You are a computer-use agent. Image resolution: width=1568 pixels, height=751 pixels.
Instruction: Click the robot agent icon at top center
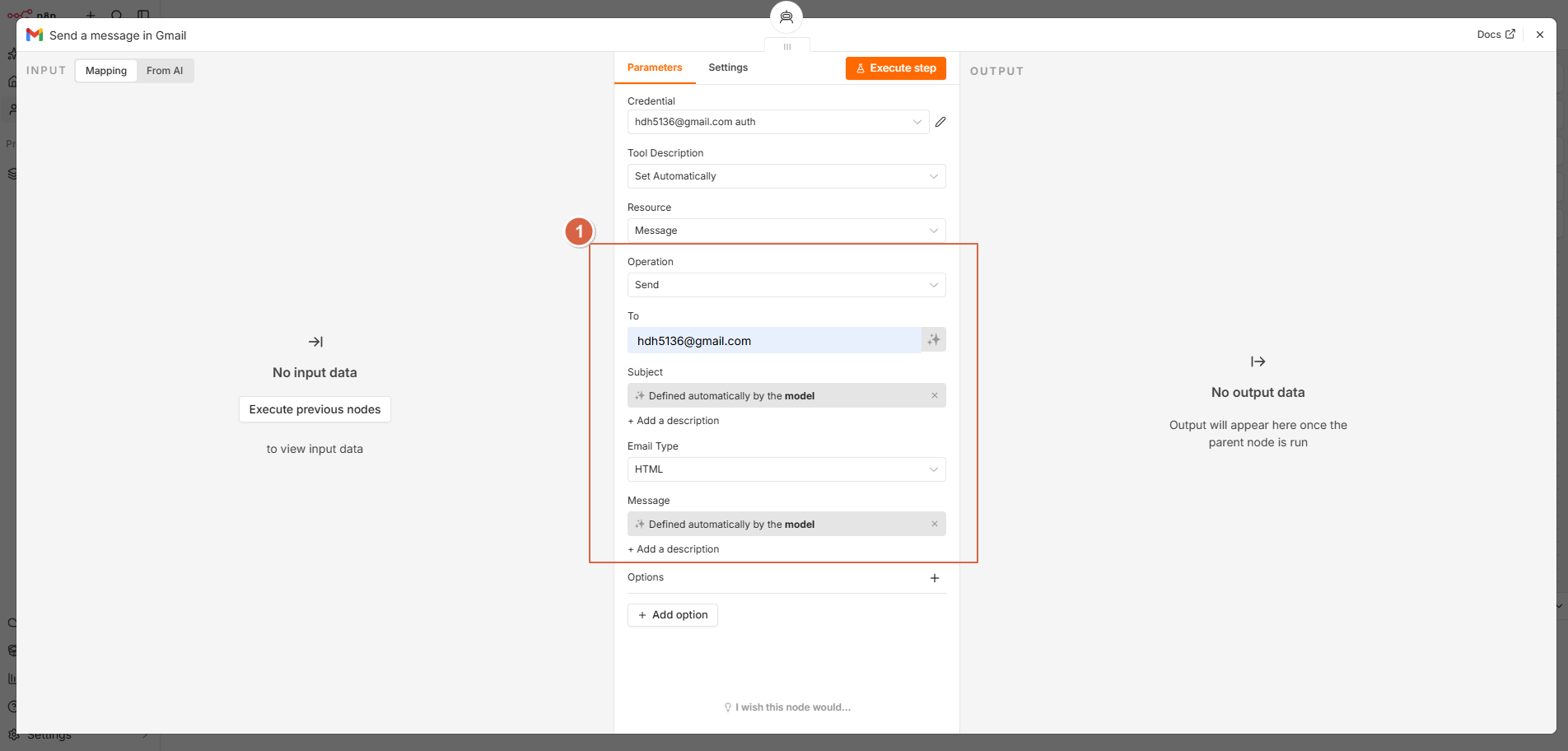(786, 17)
